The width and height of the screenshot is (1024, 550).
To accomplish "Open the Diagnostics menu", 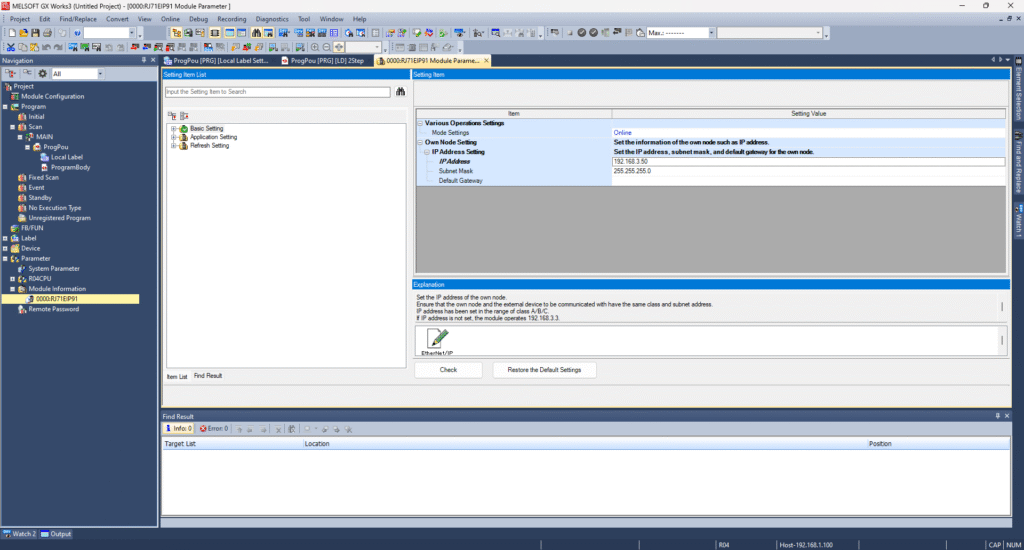I will (x=272, y=19).
